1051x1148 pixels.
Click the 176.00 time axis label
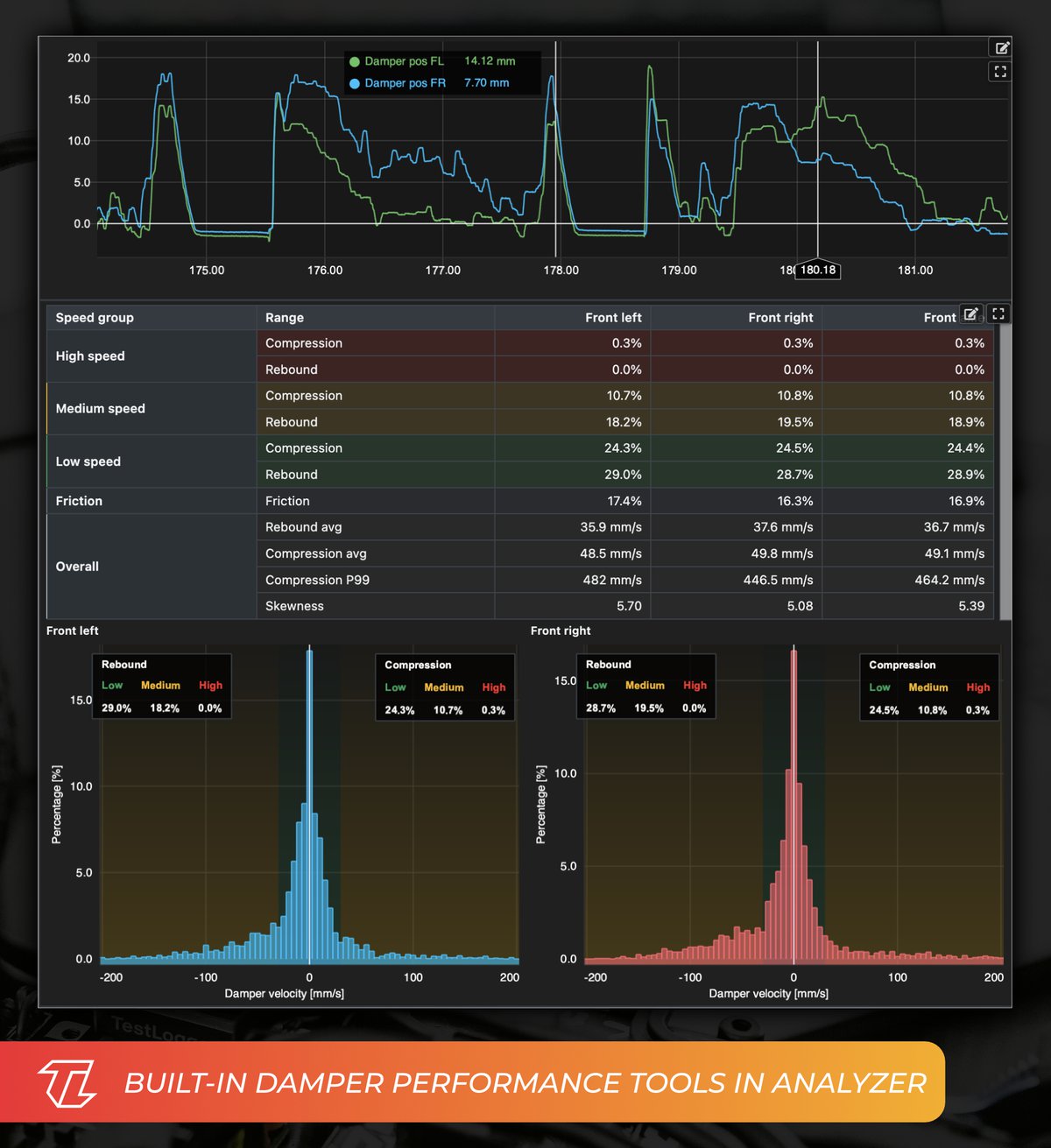[x=325, y=271]
